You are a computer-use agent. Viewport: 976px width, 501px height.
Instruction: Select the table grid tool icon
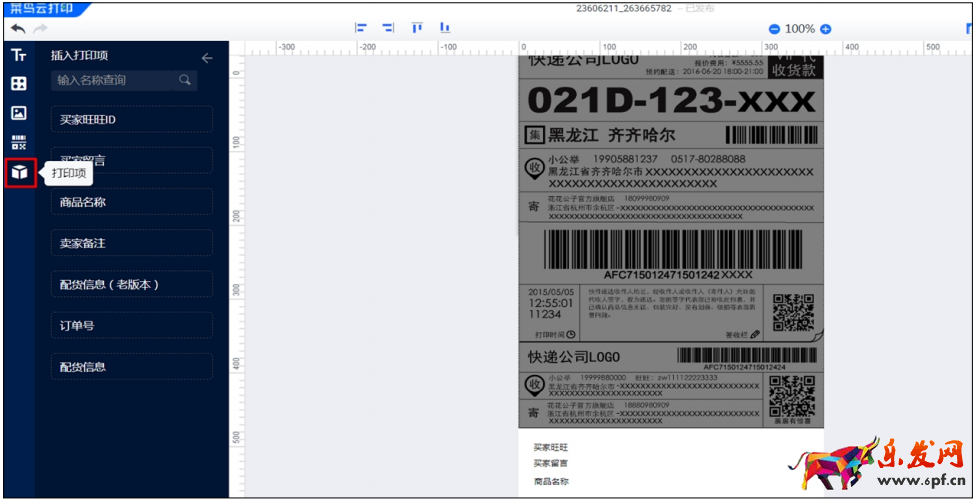[19, 84]
